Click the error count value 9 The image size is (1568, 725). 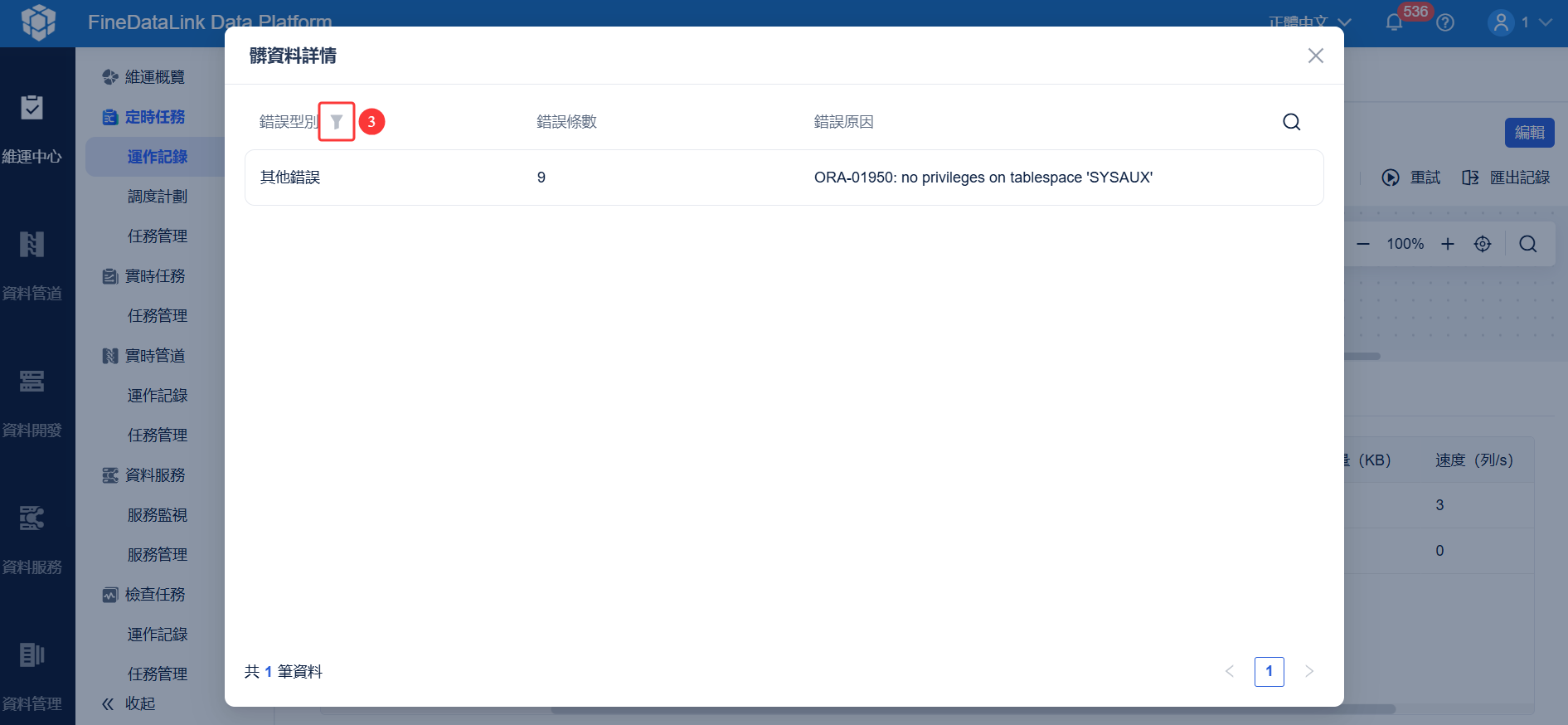click(x=541, y=178)
